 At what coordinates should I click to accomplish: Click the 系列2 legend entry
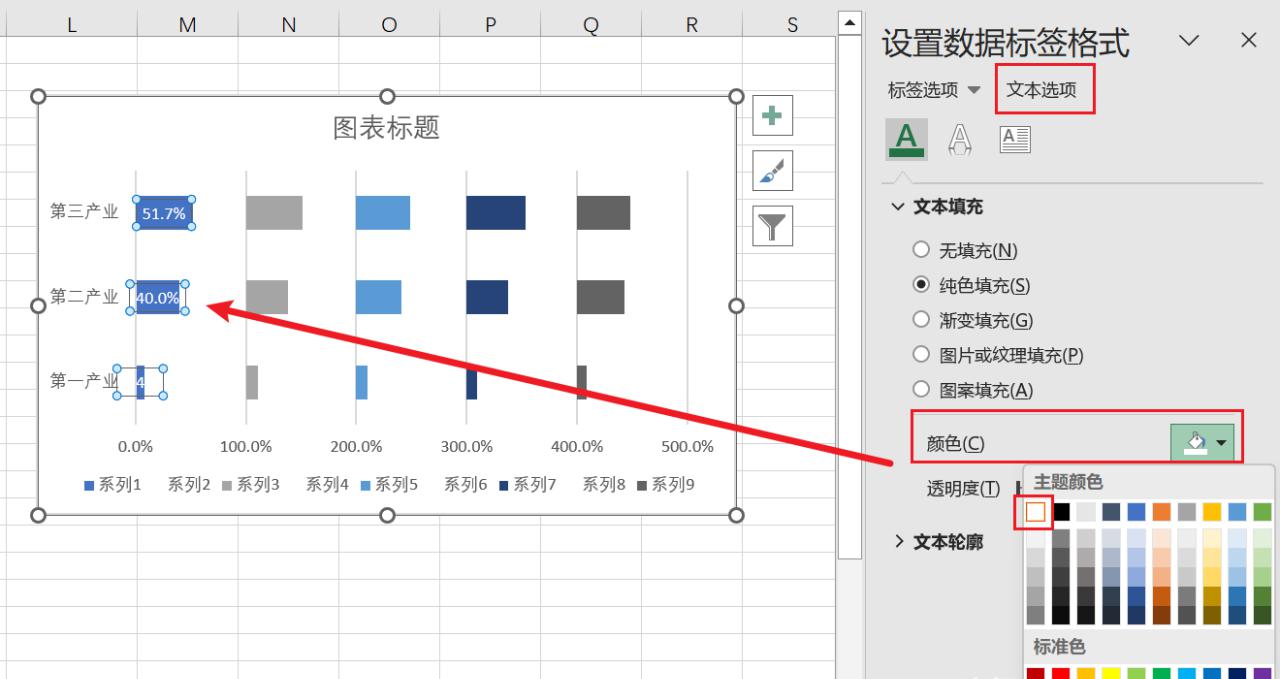[189, 485]
